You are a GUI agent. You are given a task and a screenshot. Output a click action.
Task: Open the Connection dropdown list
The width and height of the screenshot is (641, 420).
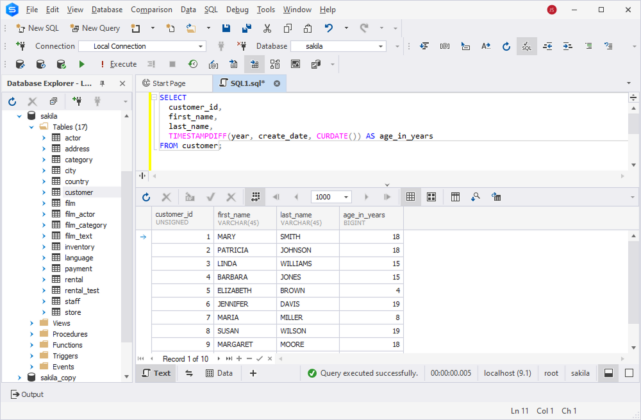pyautogui.click(x=201, y=46)
